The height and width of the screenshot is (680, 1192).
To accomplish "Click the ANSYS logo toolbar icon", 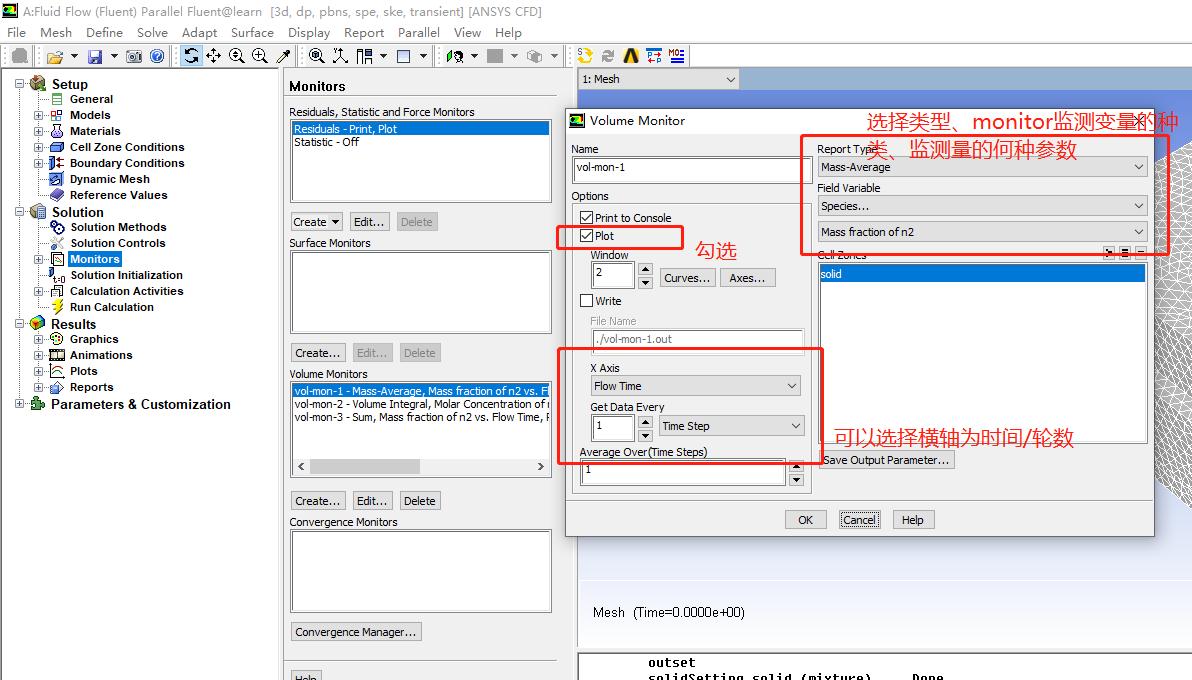I will tap(630, 56).
